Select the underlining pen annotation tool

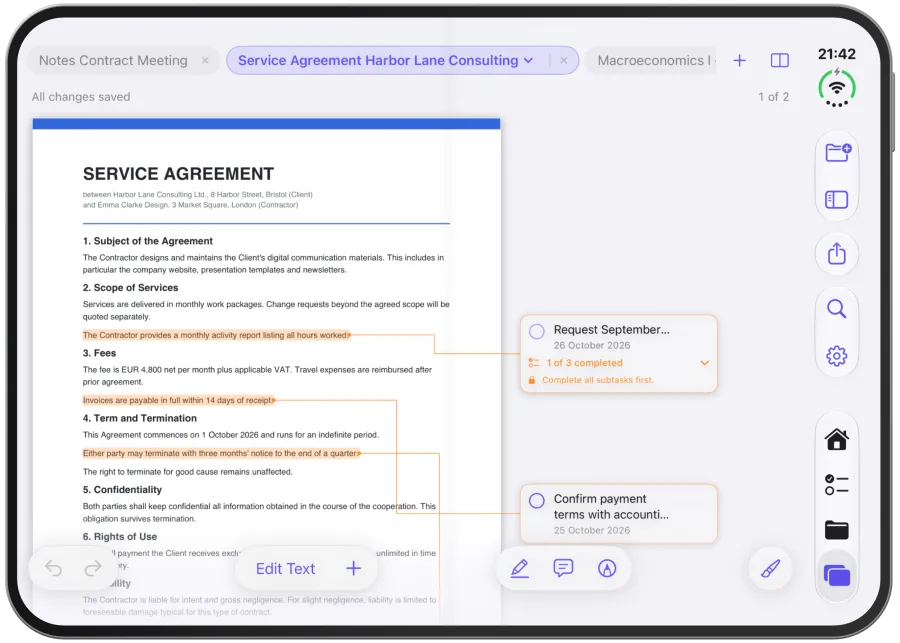tap(519, 568)
